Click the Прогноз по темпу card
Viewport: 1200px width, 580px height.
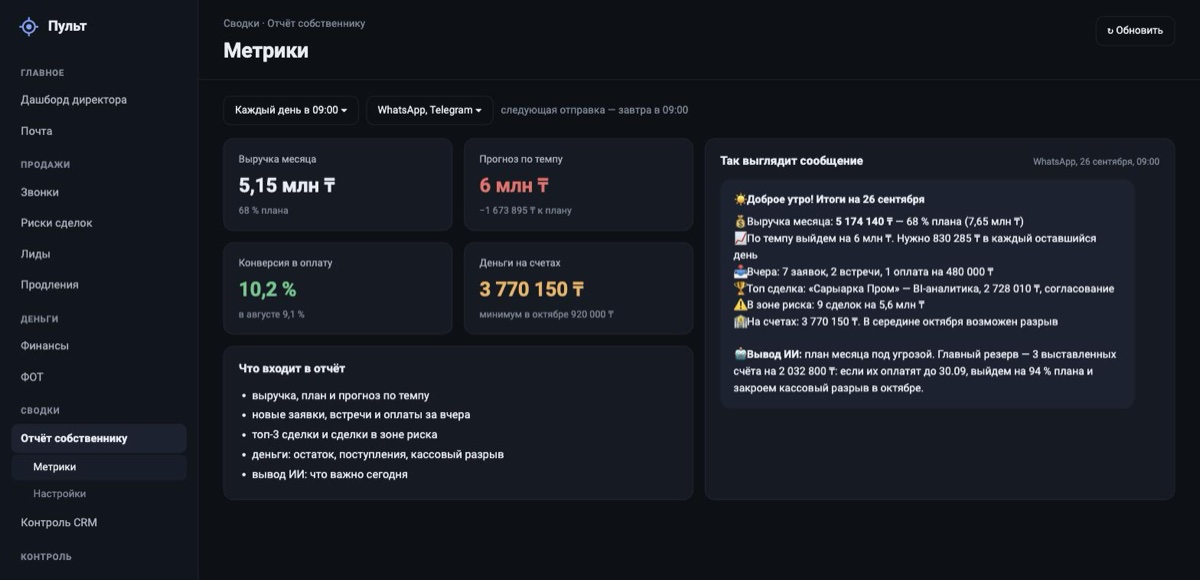[578, 185]
